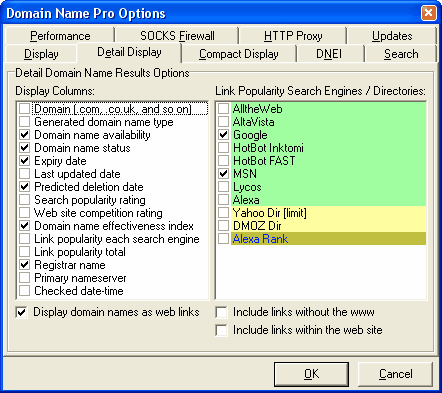Cancel the options dialog
This screenshot has height=393, width=442.
point(395,374)
